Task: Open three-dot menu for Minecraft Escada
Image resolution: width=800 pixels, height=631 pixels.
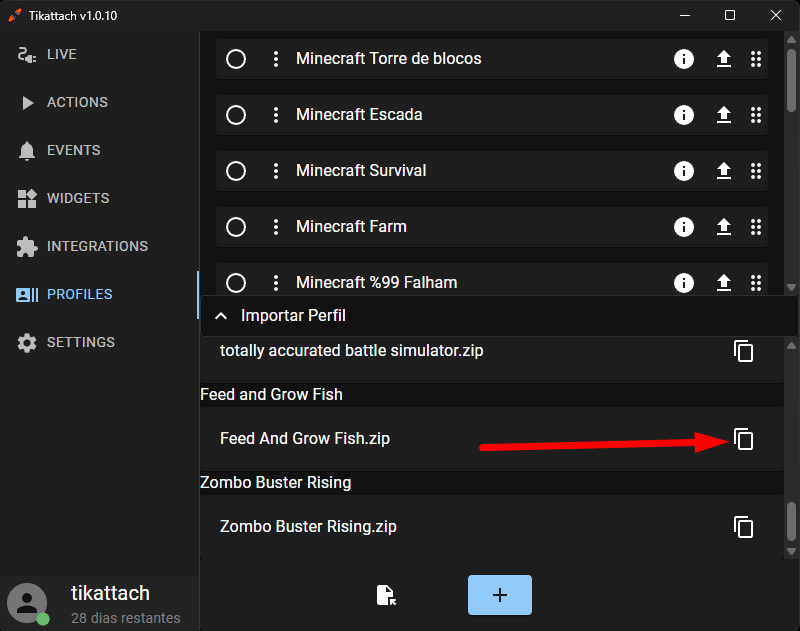Action: [x=276, y=115]
